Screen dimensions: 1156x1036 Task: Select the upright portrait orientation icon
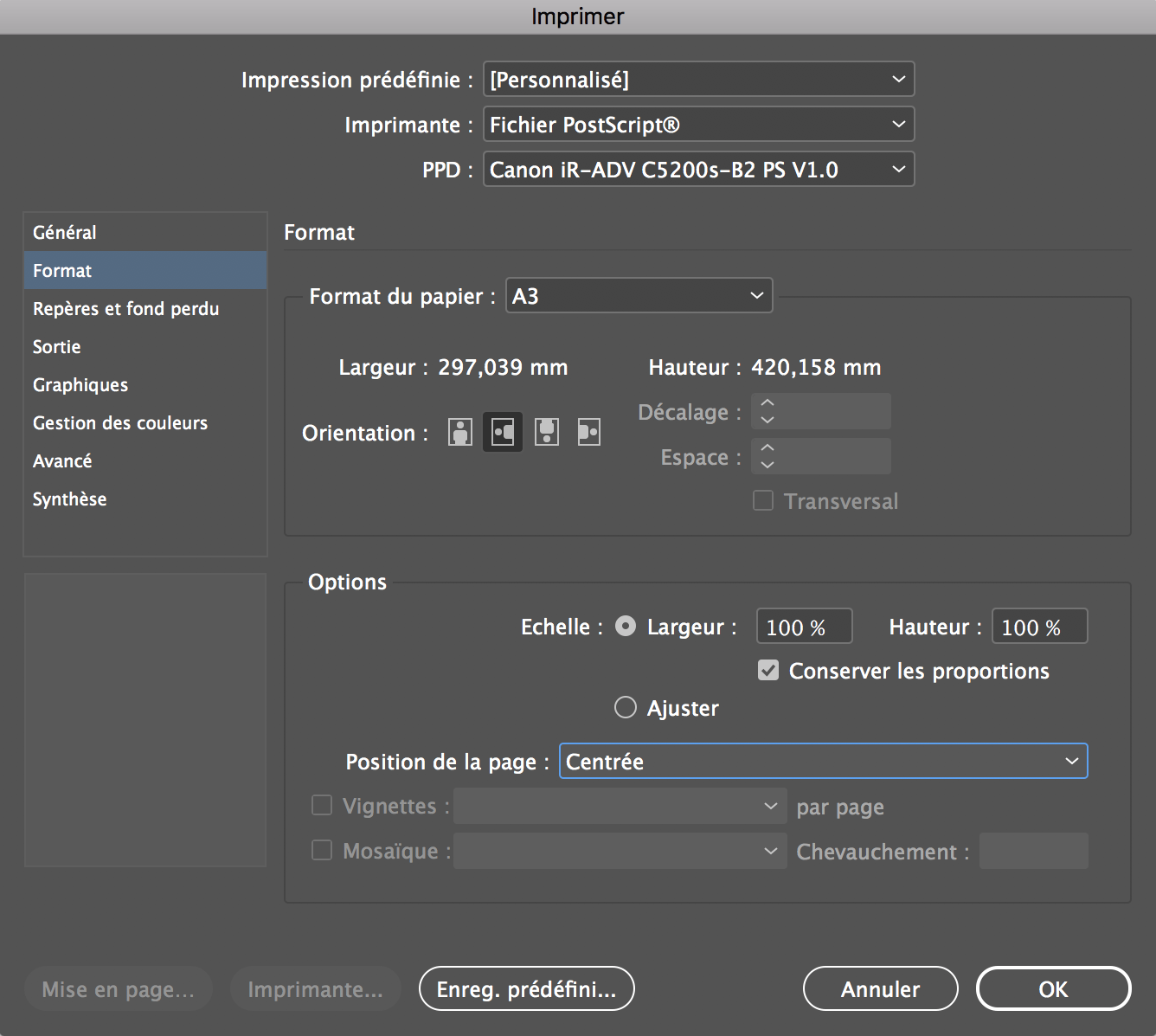[460, 432]
